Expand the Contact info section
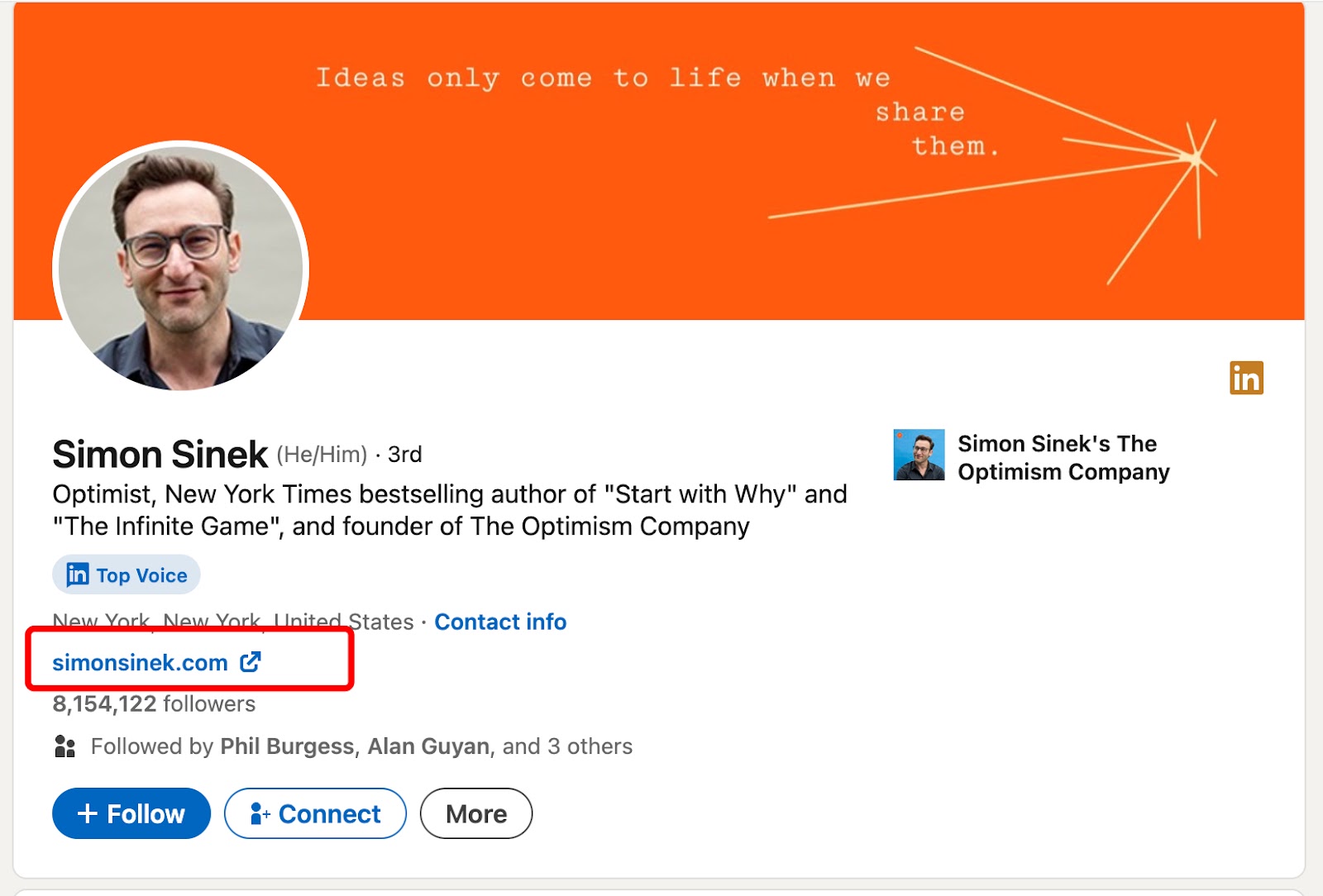 point(499,622)
